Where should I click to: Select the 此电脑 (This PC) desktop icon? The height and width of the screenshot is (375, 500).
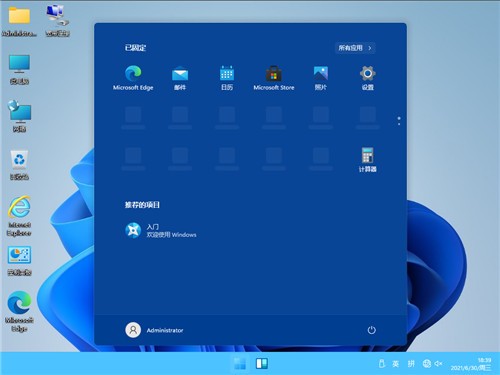(19, 69)
